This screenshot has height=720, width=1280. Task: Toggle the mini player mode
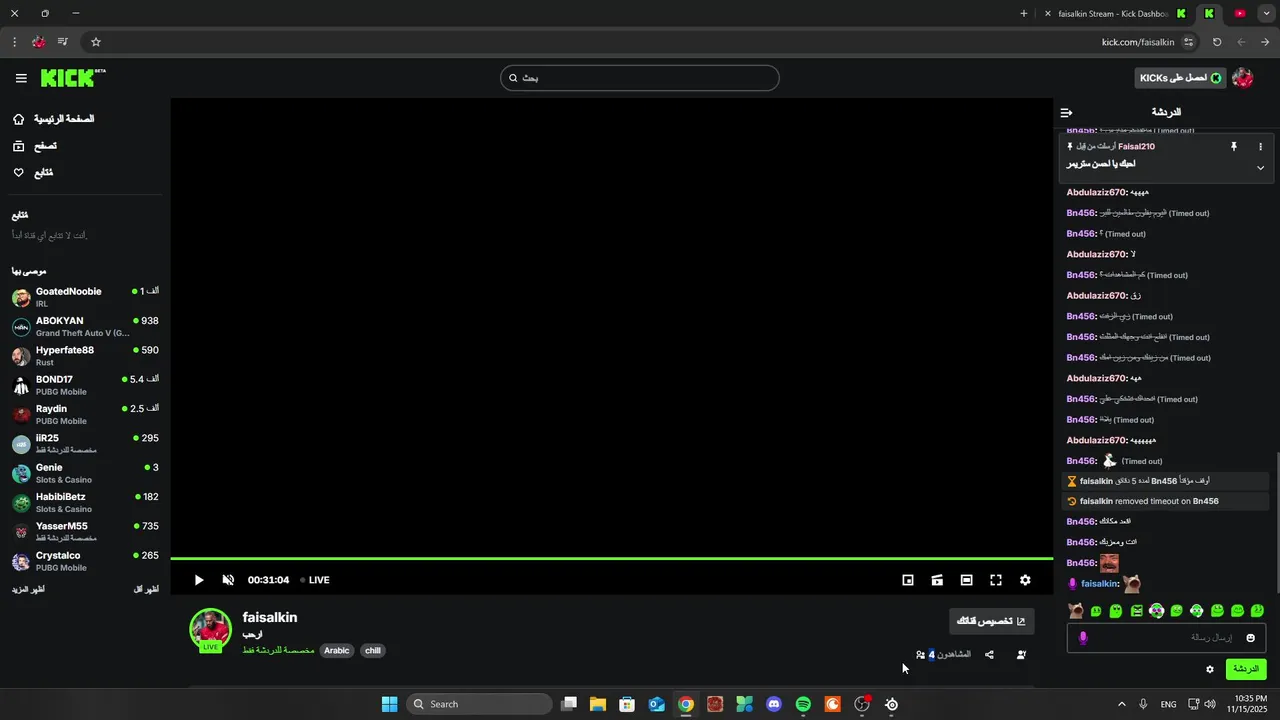(908, 580)
